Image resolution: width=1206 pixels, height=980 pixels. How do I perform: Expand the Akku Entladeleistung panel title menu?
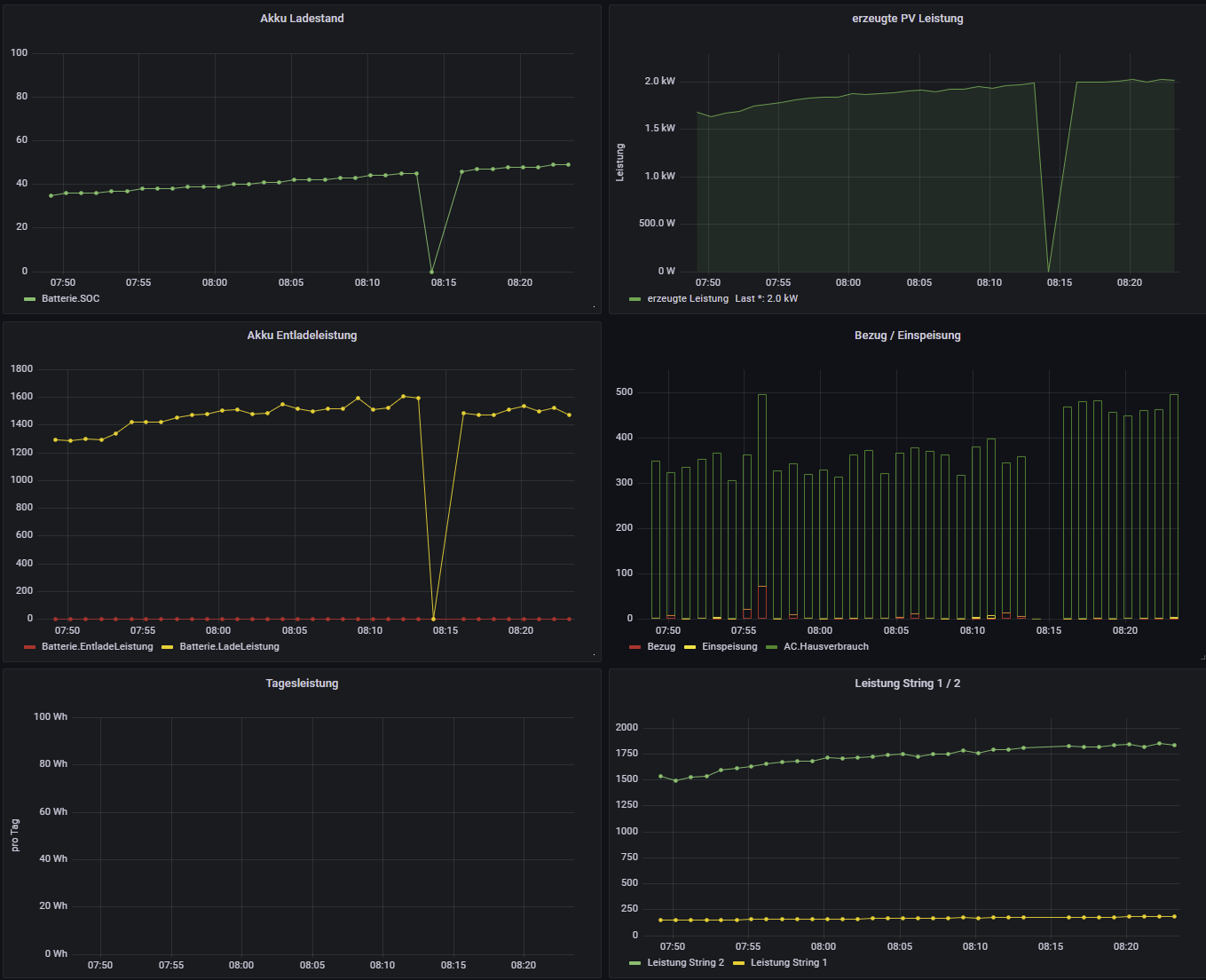click(x=302, y=336)
